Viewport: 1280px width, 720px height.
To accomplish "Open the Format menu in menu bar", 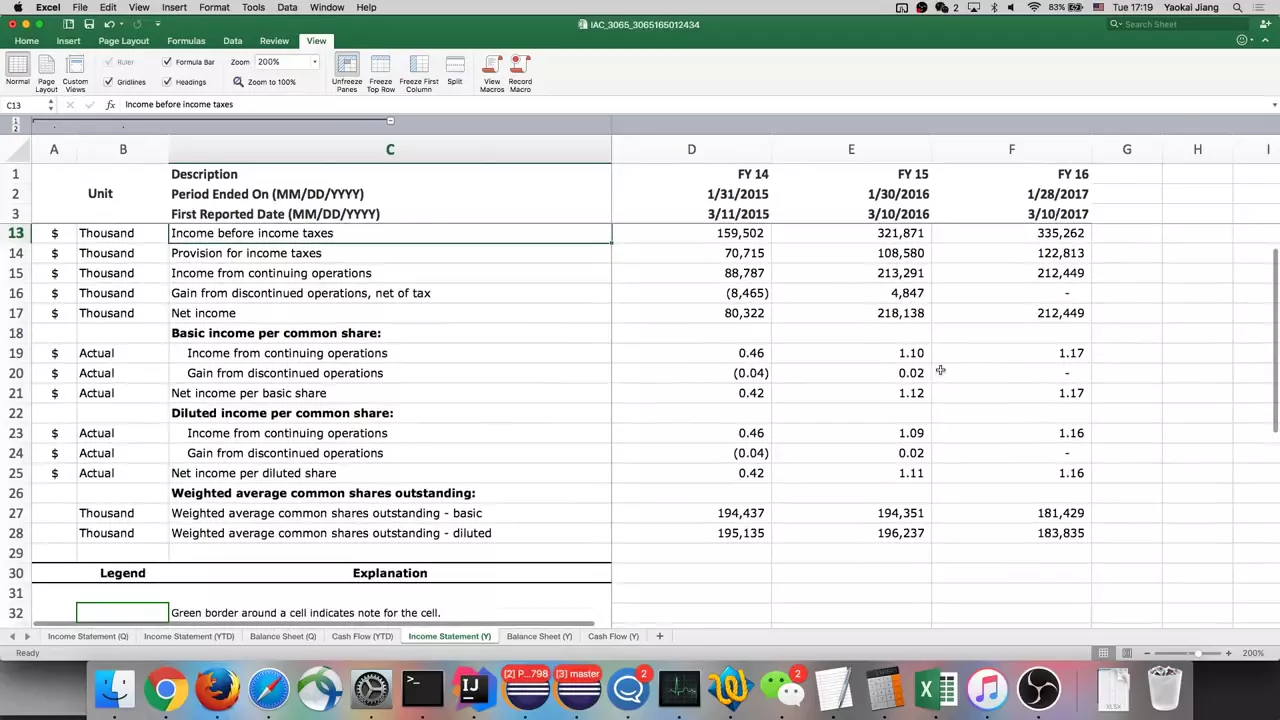I will pyautogui.click(x=214, y=7).
